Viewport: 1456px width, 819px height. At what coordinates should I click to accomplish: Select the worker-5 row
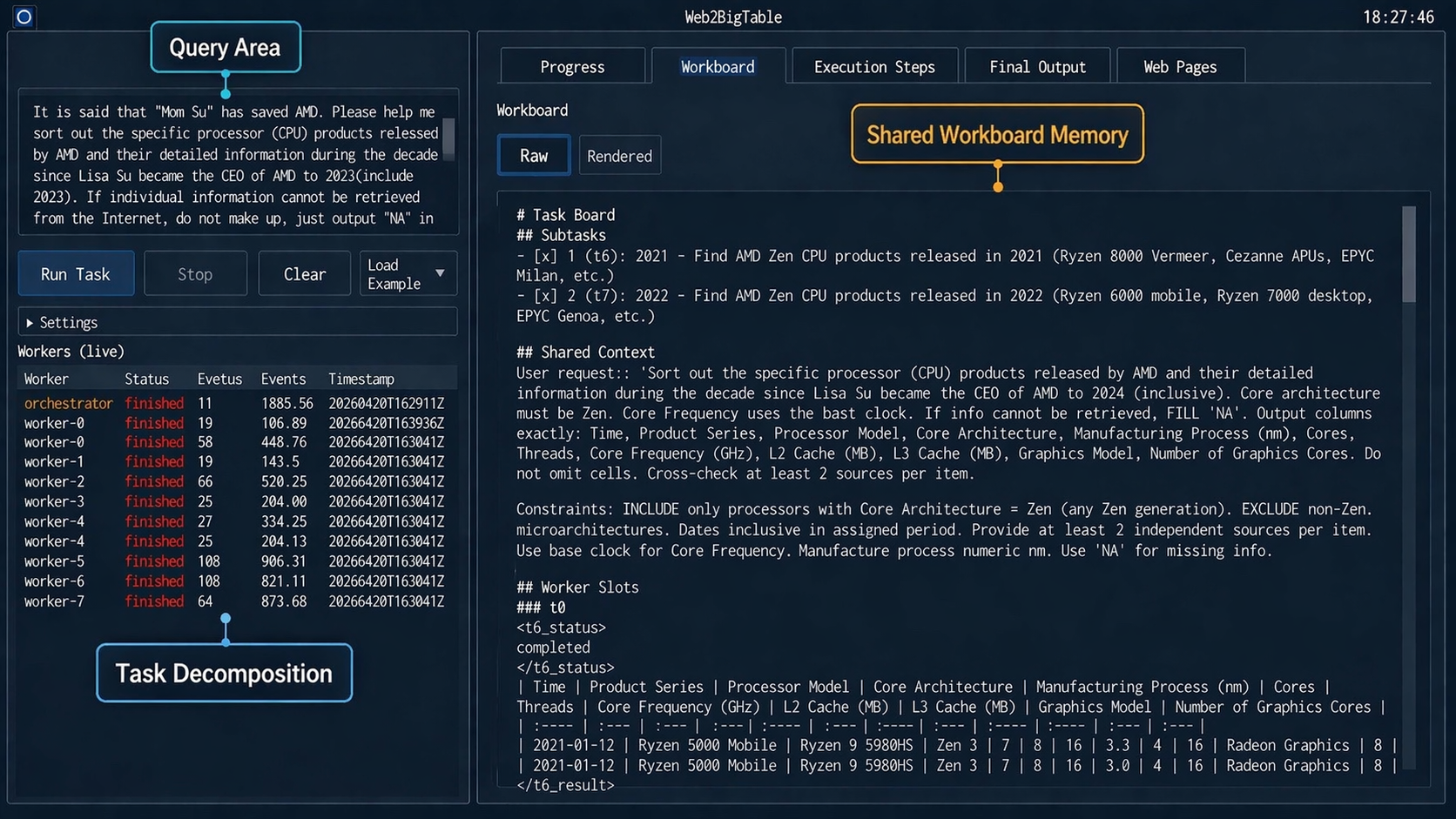click(x=237, y=561)
